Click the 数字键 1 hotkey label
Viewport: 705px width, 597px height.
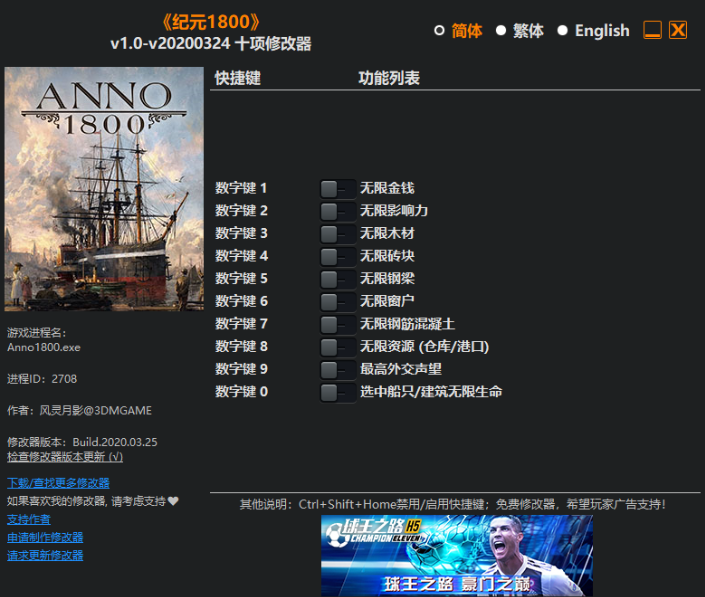click(x=241, y=188)
